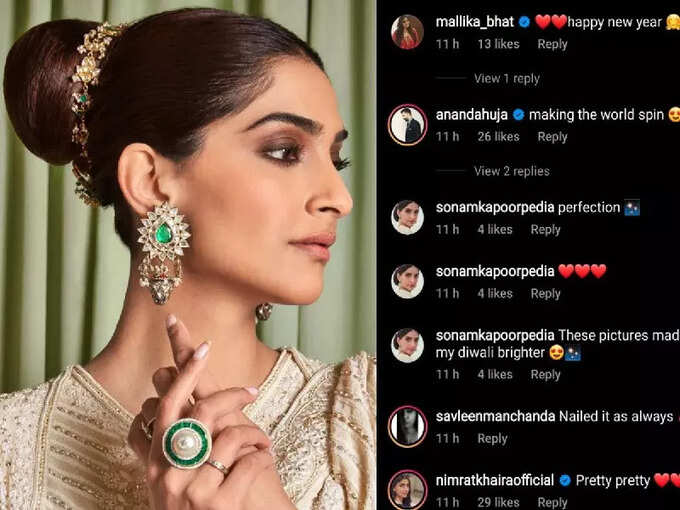Reply to mallika_bhat's happy new year comment
680x510 pixels.
pyautogui.click(x=552, y=44)
